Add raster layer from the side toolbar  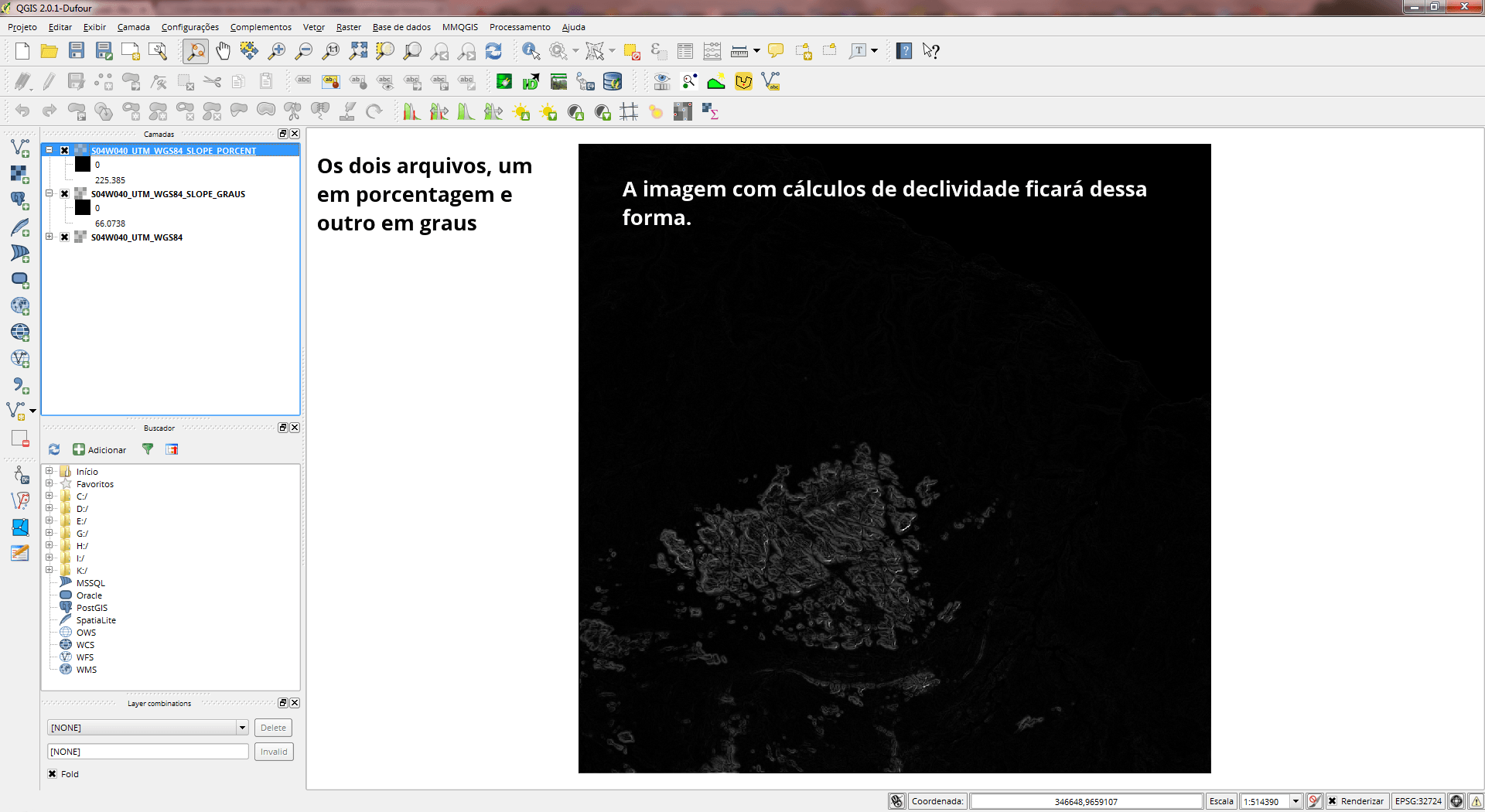(20, 174)
